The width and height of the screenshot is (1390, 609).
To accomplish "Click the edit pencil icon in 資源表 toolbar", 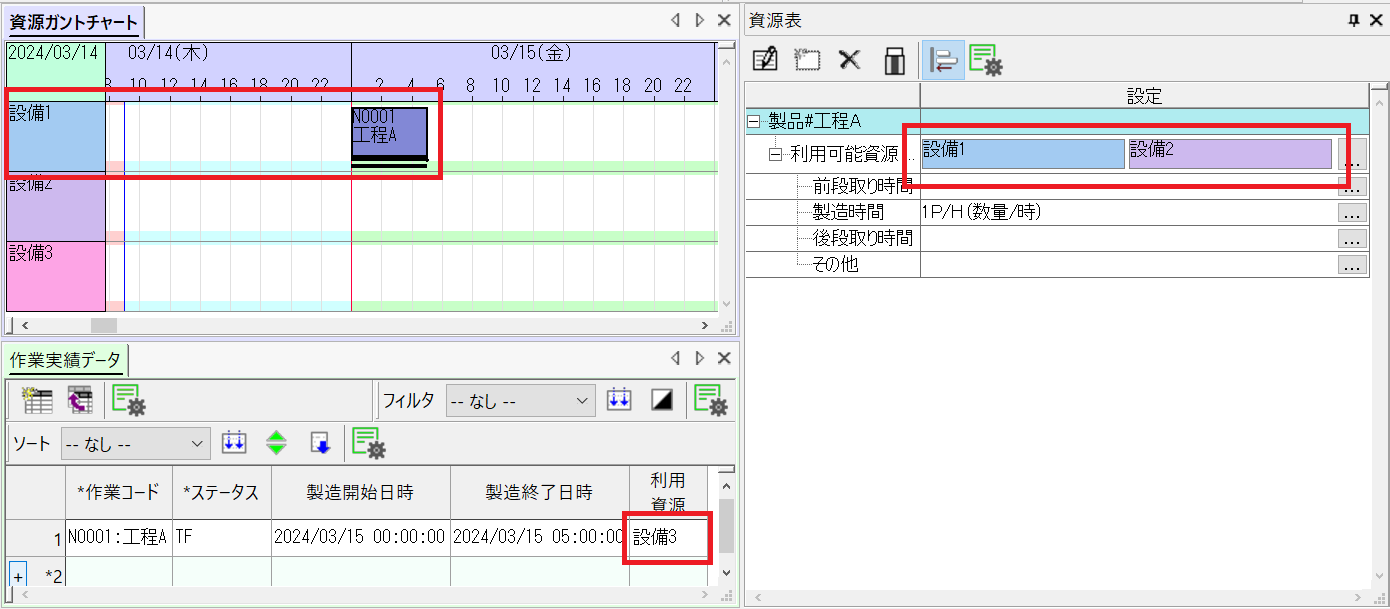I will 765,60.
